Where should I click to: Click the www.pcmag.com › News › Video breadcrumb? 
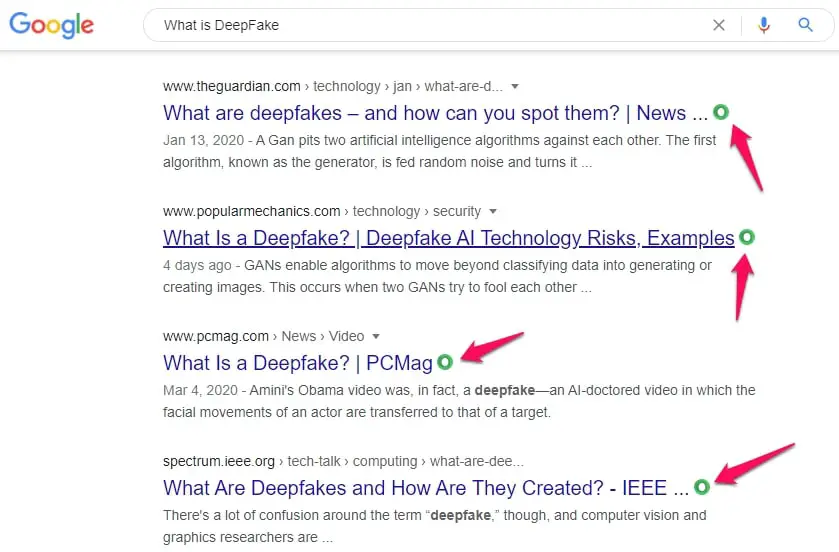pyautogui.click(x=264, y=336)
